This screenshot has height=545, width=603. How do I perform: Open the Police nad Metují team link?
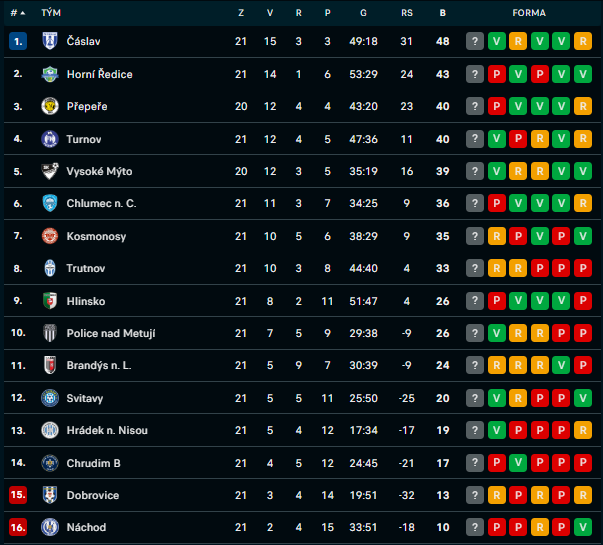coord(110,333)
